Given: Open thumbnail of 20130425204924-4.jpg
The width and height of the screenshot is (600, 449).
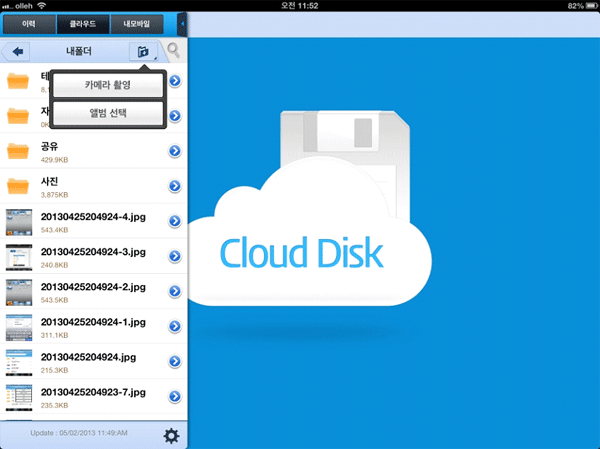Looking at the screenshot, I should (x=19, y=222).
